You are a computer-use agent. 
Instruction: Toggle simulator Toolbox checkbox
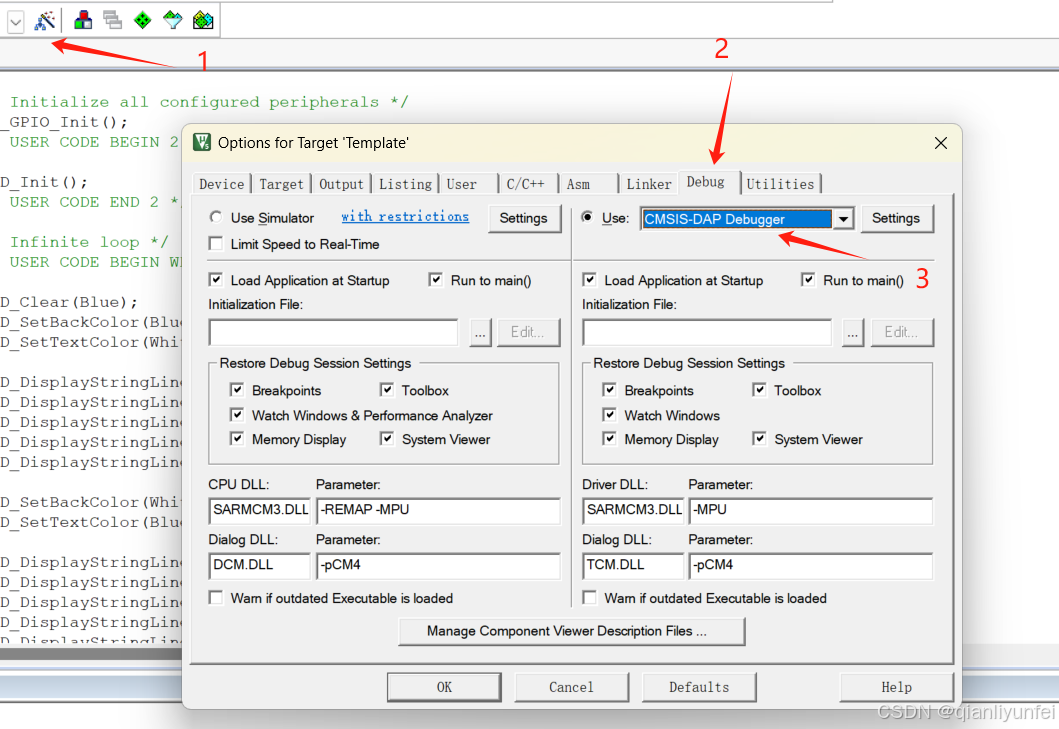(x=387, y=389)
